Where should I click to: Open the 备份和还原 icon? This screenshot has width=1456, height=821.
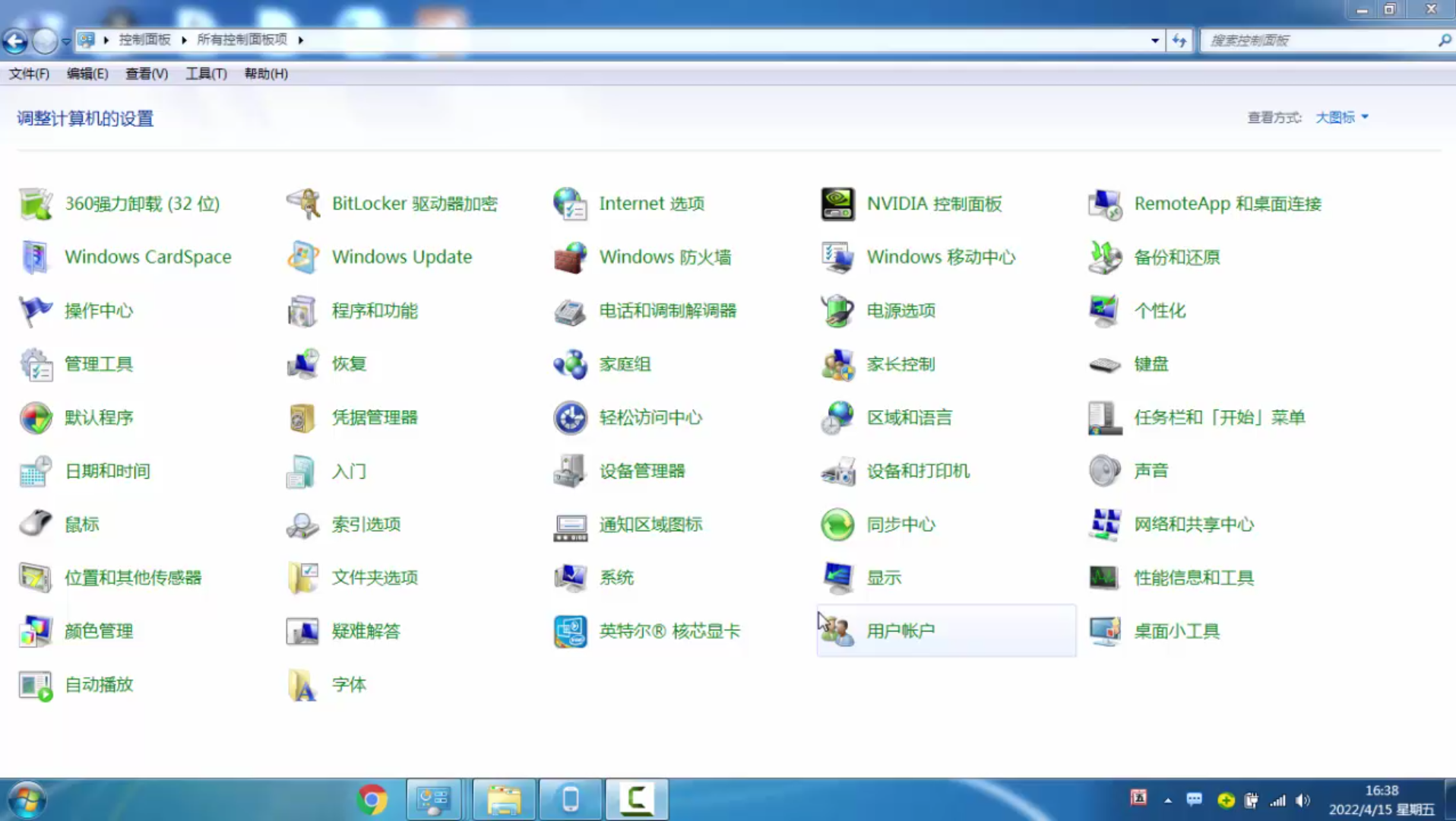pyautogui.click(x=1106, y=257)
